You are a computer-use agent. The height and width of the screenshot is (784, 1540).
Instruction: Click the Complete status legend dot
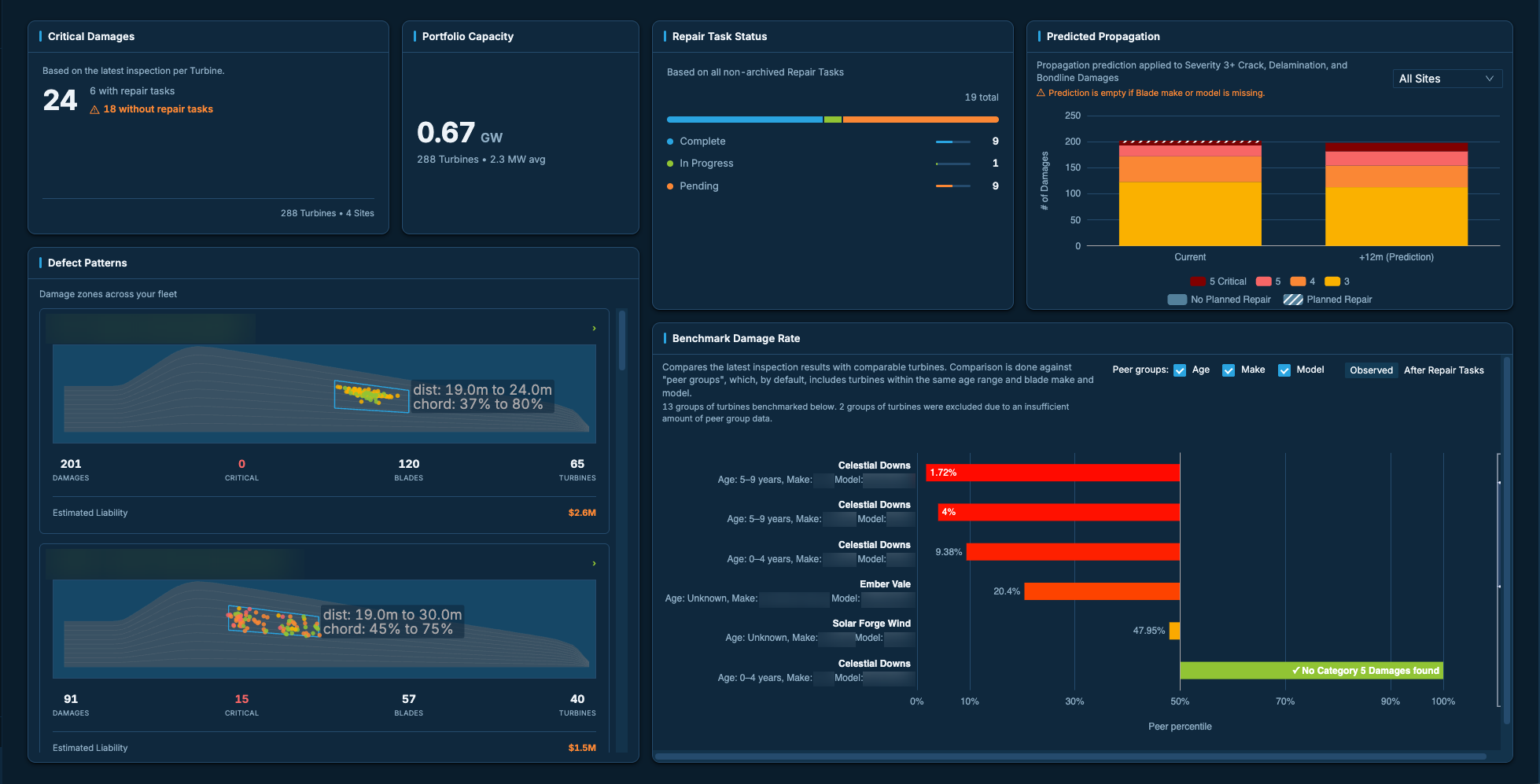point(670,142)
